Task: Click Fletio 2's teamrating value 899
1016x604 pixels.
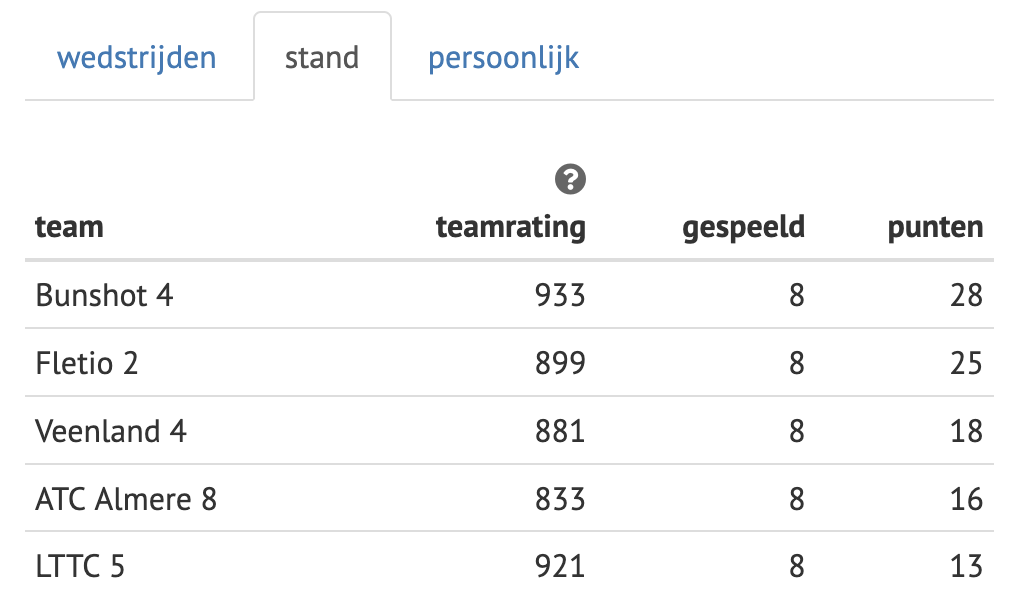Action: point(560,363)
